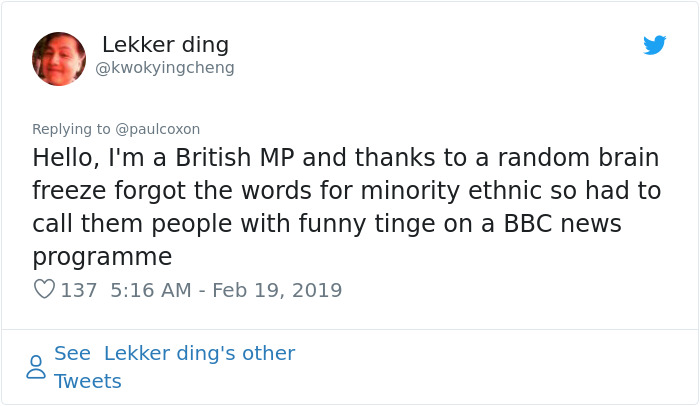
Task: Click the Twitter bird logo
Action: [654, 45]
